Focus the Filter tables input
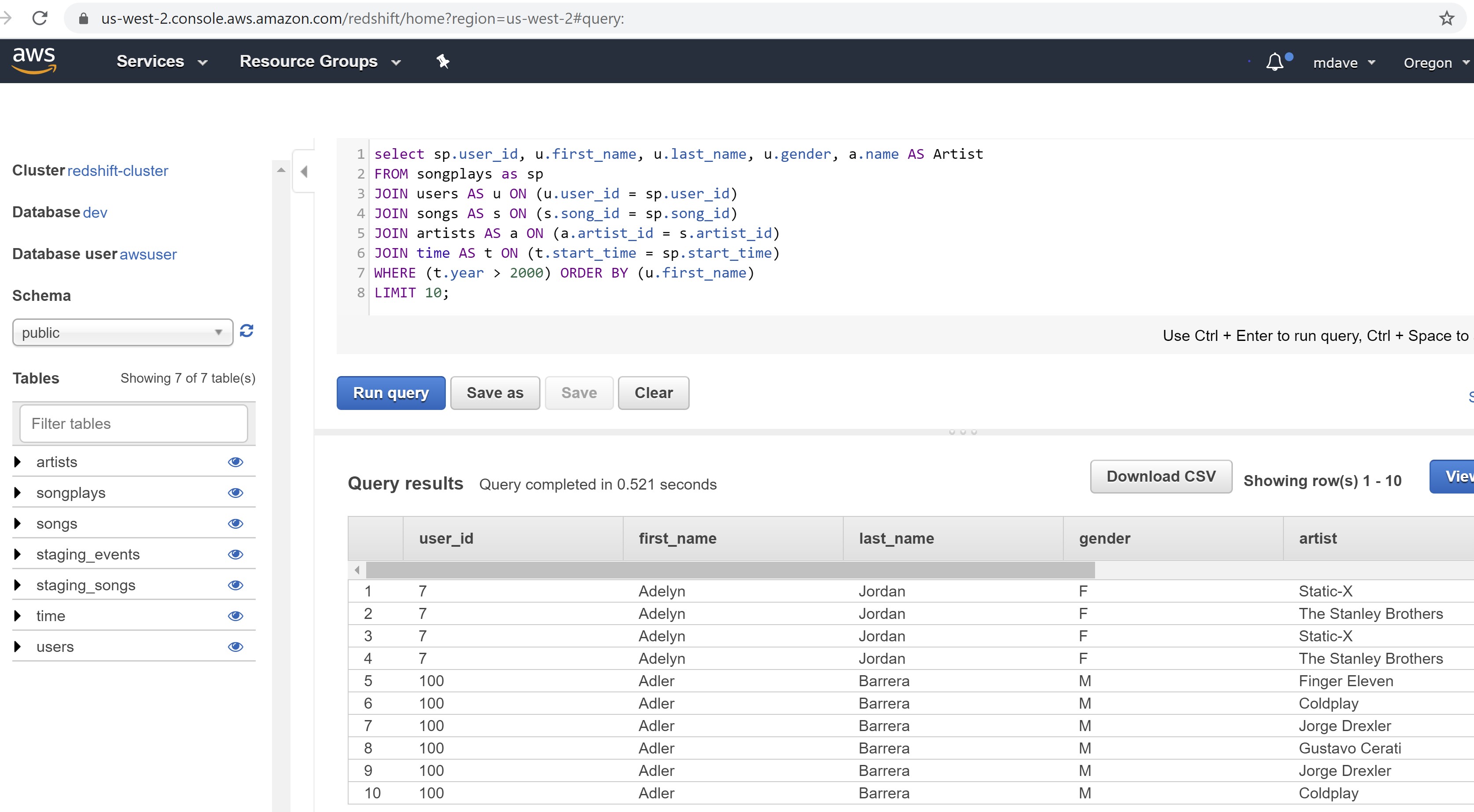This screenshot has height=812, width=1474. pos(134,424)
